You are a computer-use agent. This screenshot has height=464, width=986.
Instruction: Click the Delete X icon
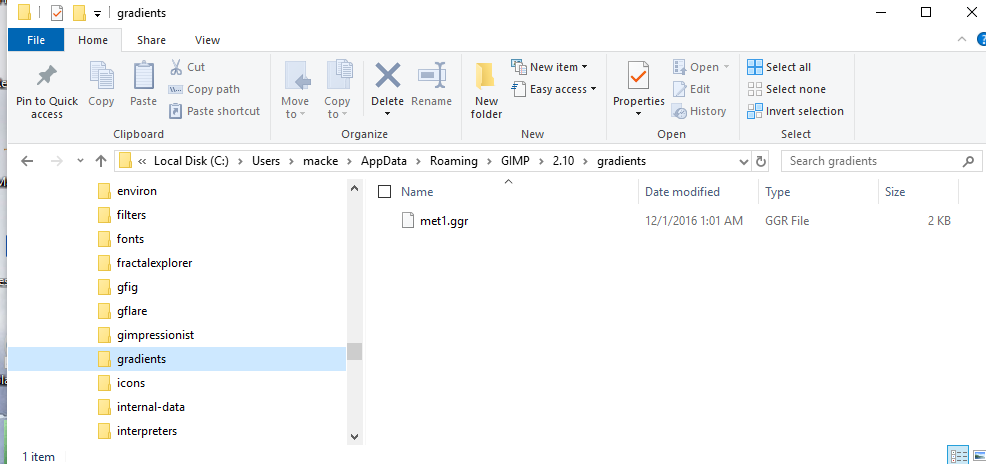[387, 75]
